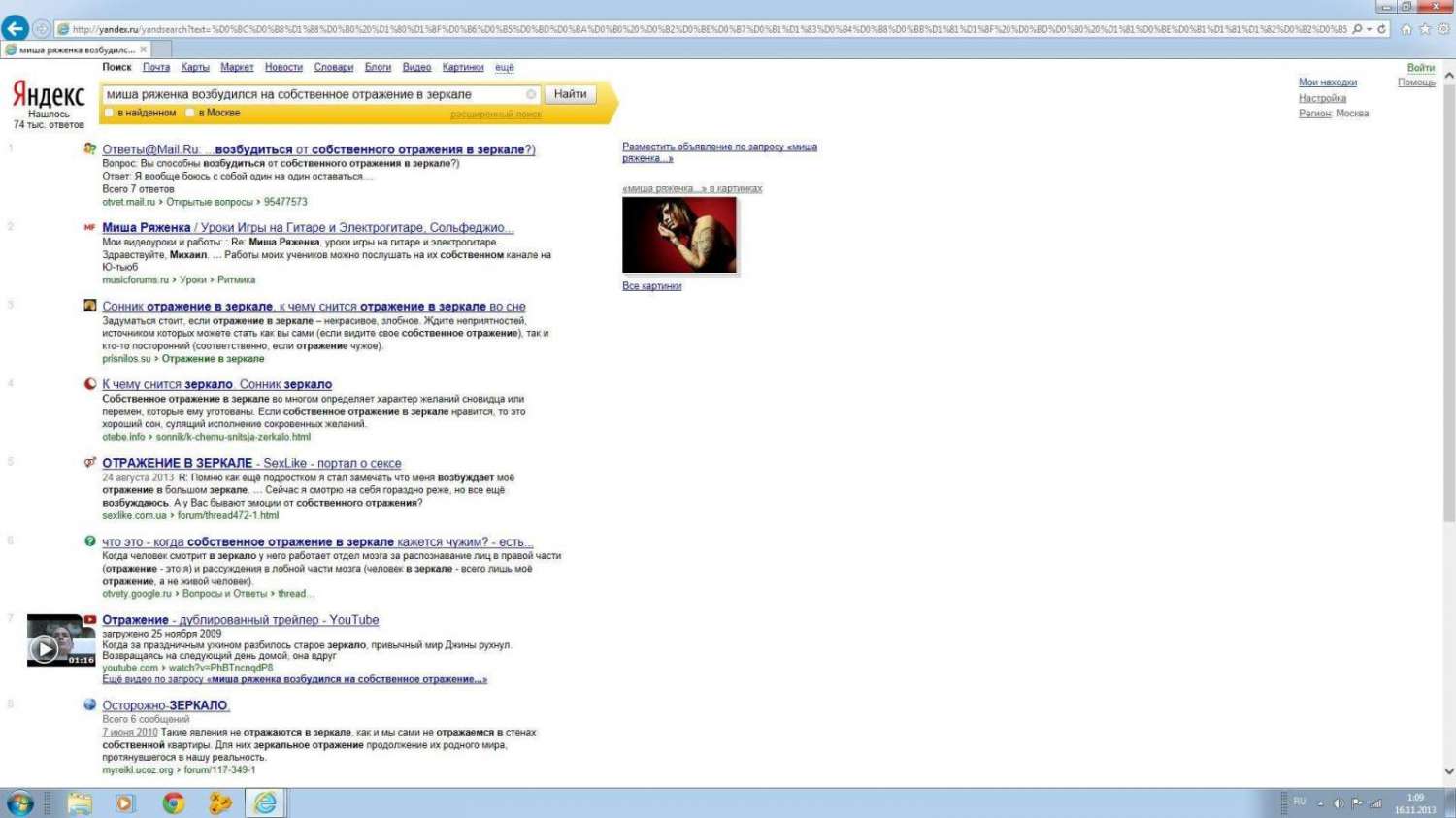This screenshot has height=818, width=1456.
Task: Enable the 'в найденном' checkbox
Action: 110,113
